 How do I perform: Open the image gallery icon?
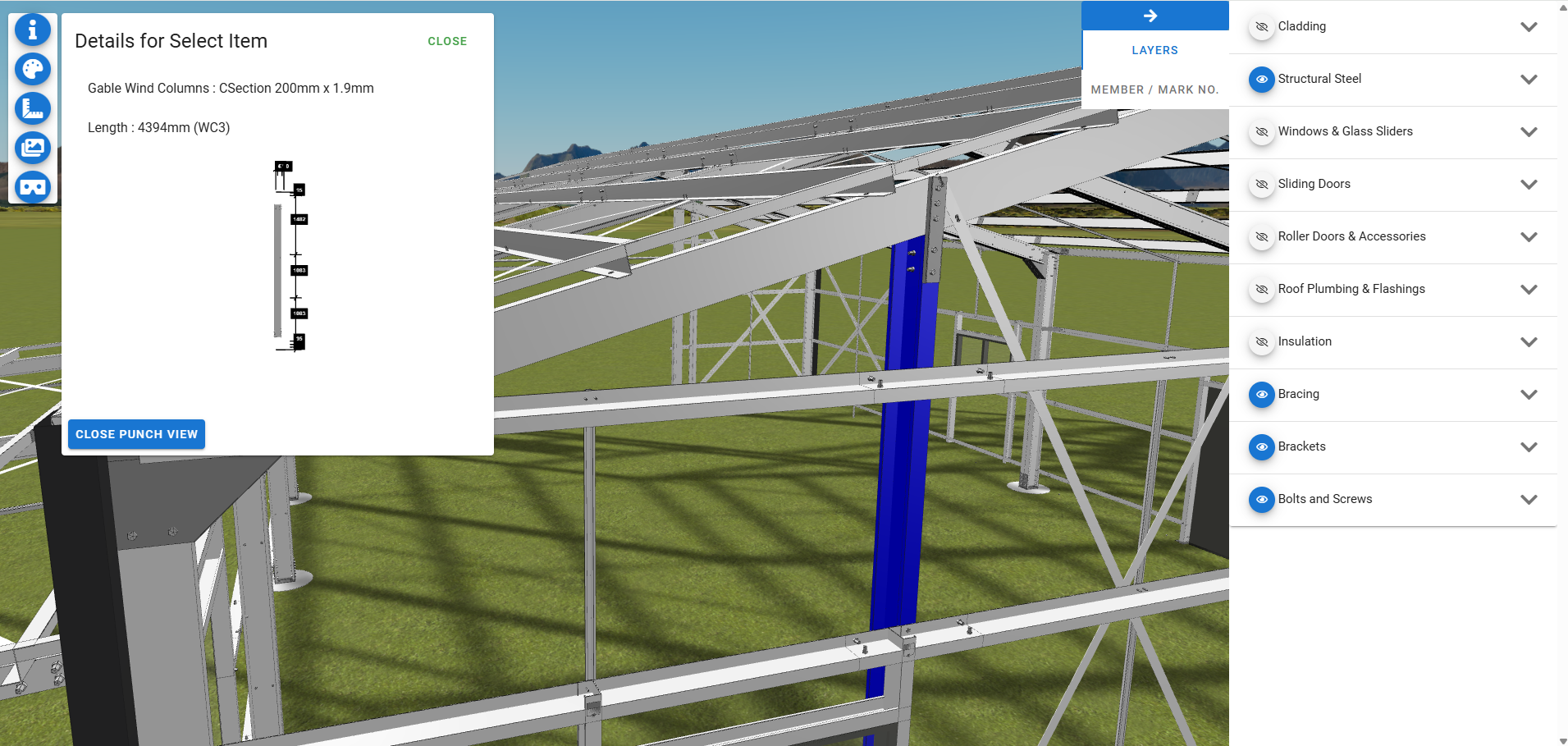coord(33,148)
